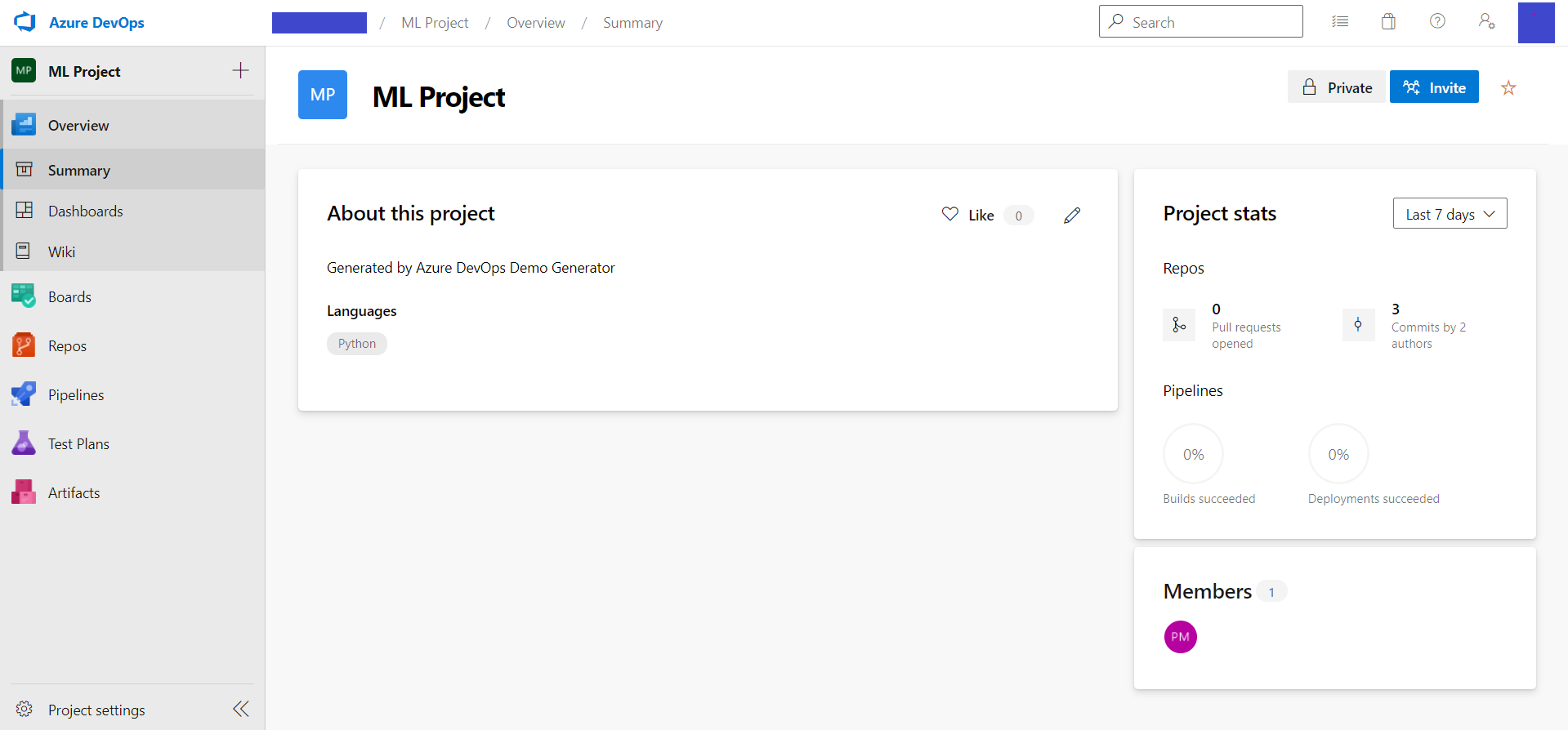The height and width of the screenshot is (730, 1568).
Task: Click Pull requests opened text
Action: pos(1246,335)
